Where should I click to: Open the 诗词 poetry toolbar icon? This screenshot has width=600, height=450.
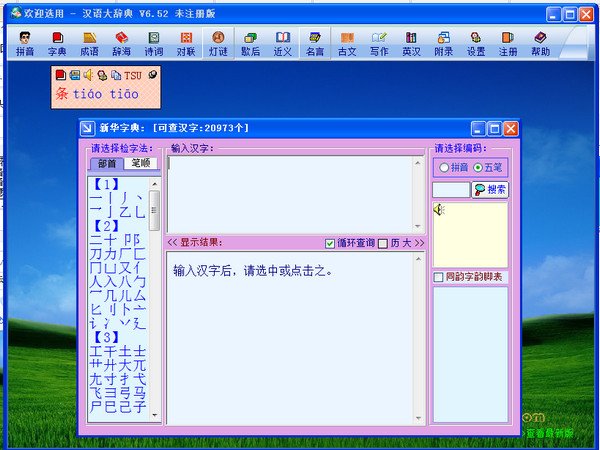(x=153, y=44)
